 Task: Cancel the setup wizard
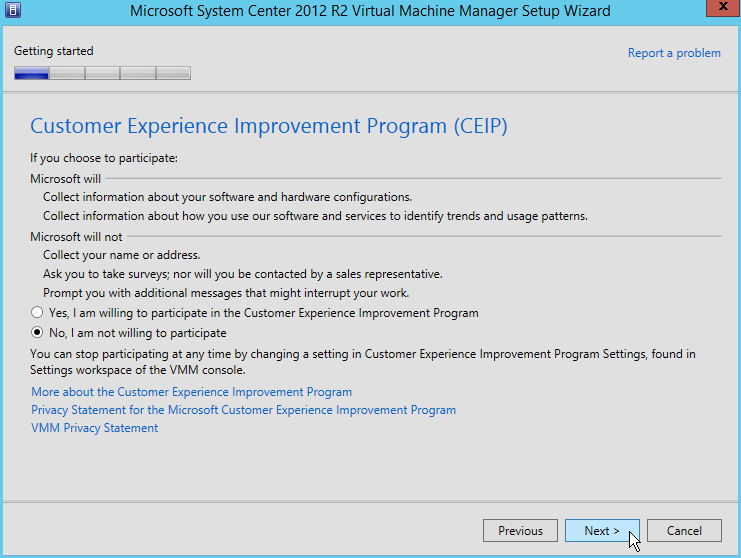coord(684,531)
